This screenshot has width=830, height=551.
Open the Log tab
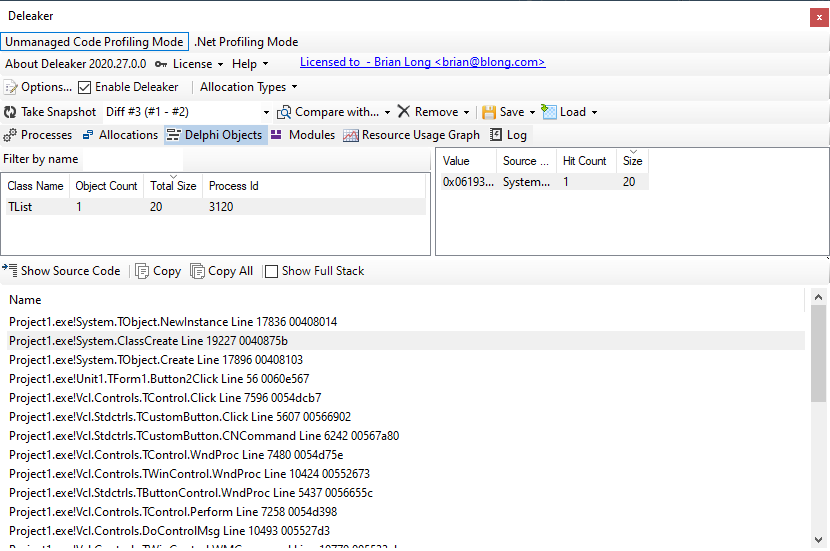(x=509, y=135)
